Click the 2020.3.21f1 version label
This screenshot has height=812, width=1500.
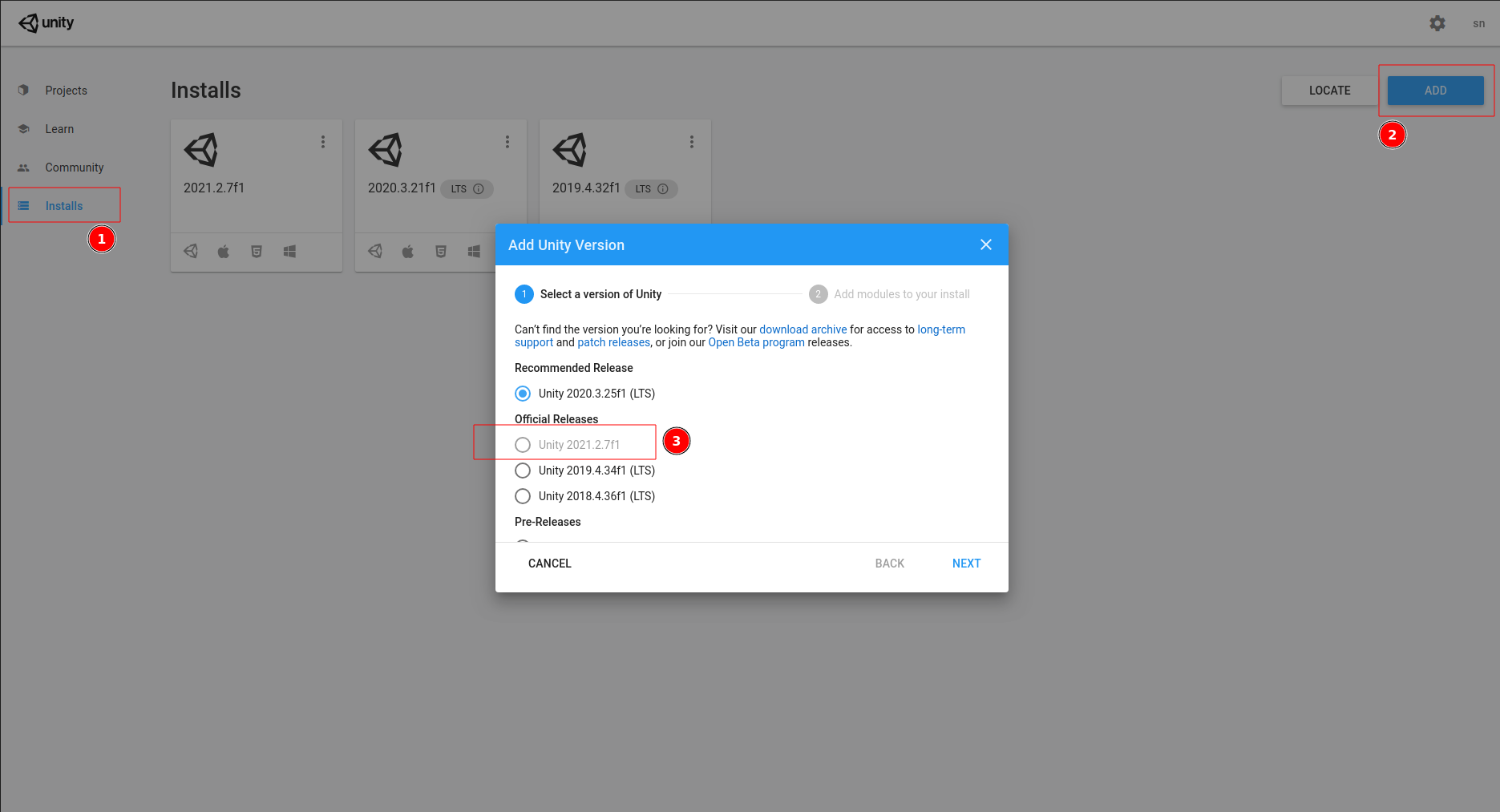point(402,188)
